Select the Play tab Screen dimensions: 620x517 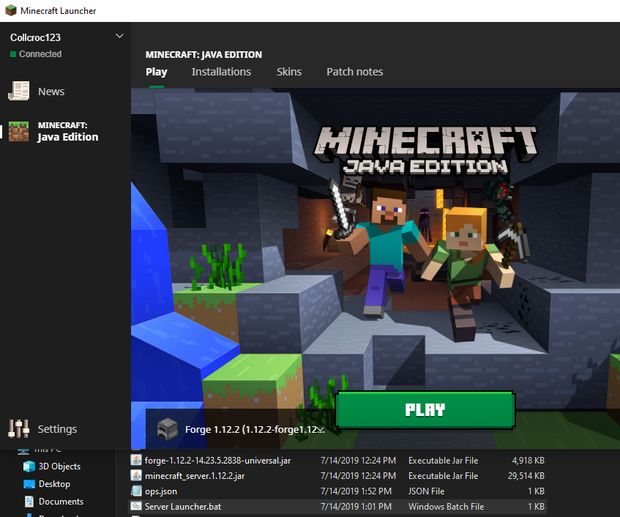[x=156, y=72]
